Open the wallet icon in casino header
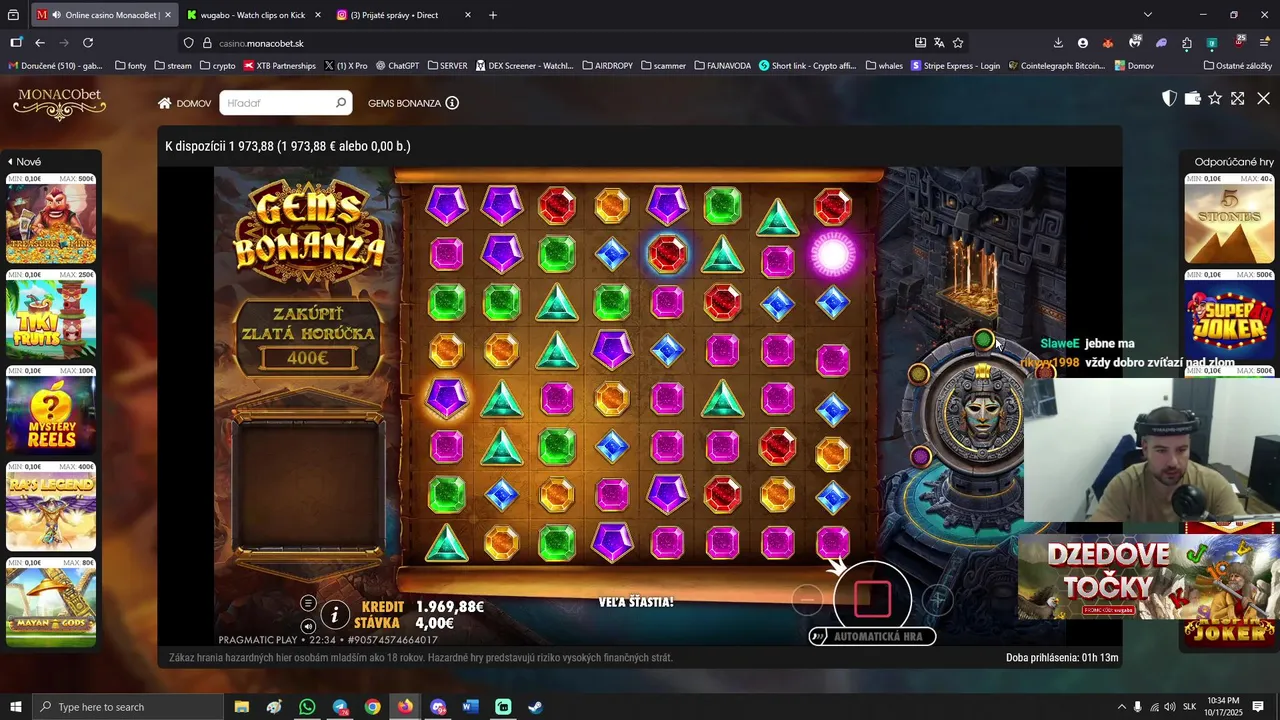The height and width of the screenshot is (720, 1280). [x=1192, y=98]
